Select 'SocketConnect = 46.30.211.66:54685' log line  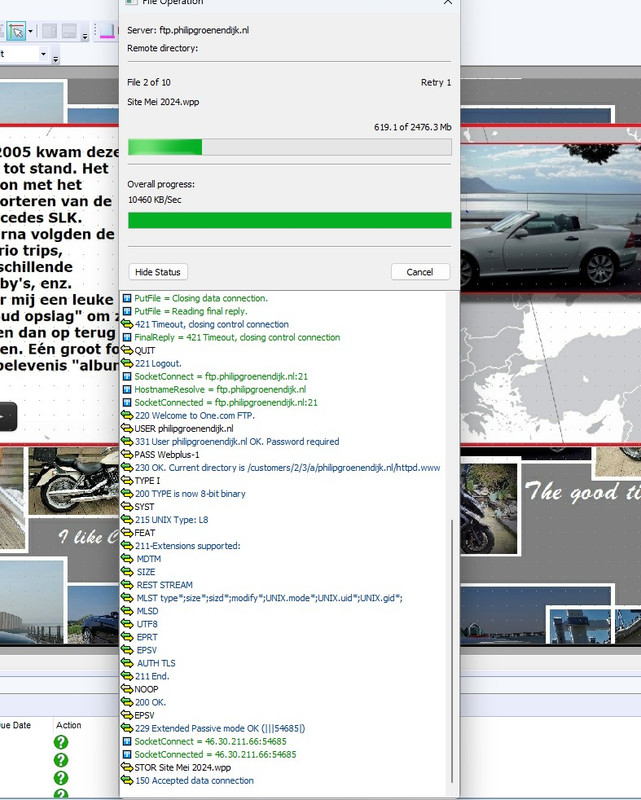click(x=210, y=741)
